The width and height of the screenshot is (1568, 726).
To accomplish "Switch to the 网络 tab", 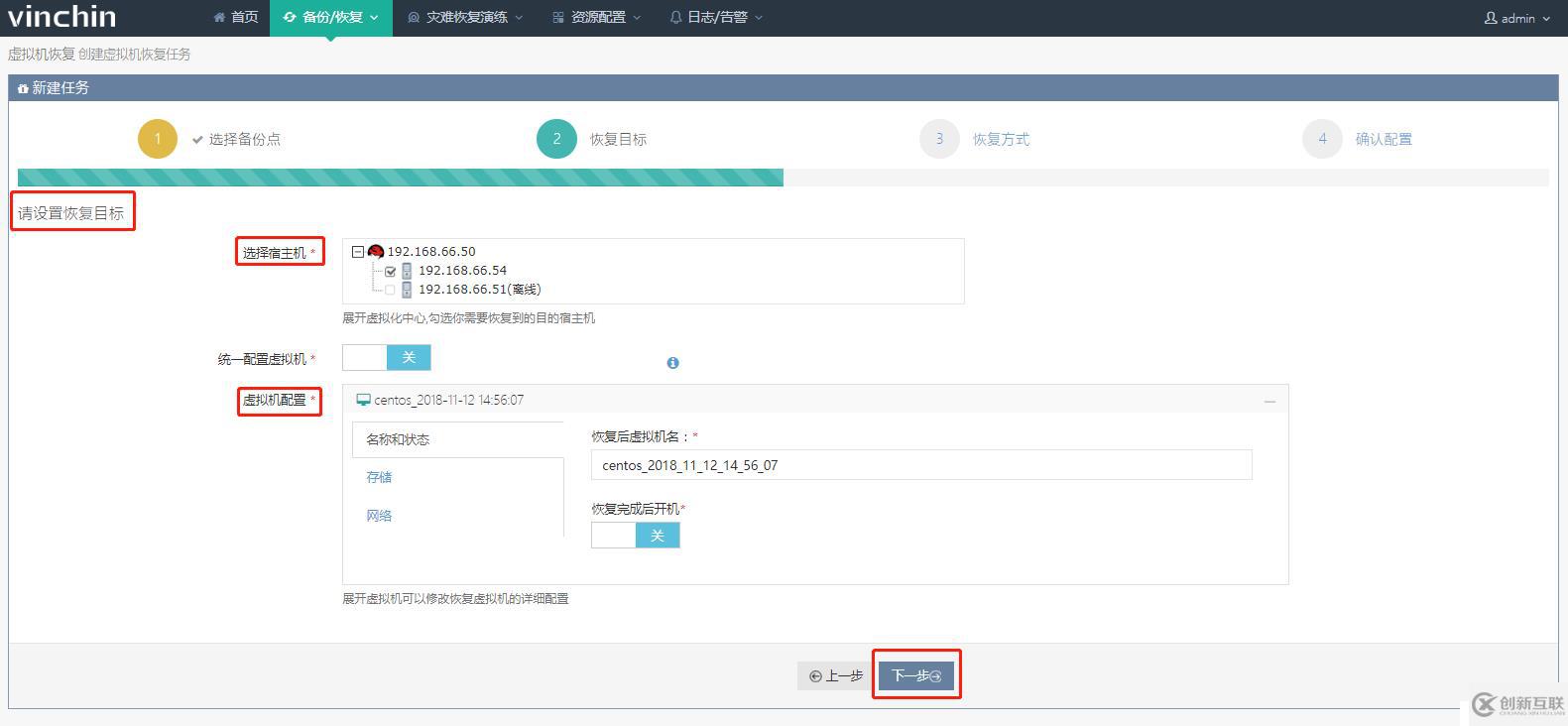I will click(x=379, y=516).
